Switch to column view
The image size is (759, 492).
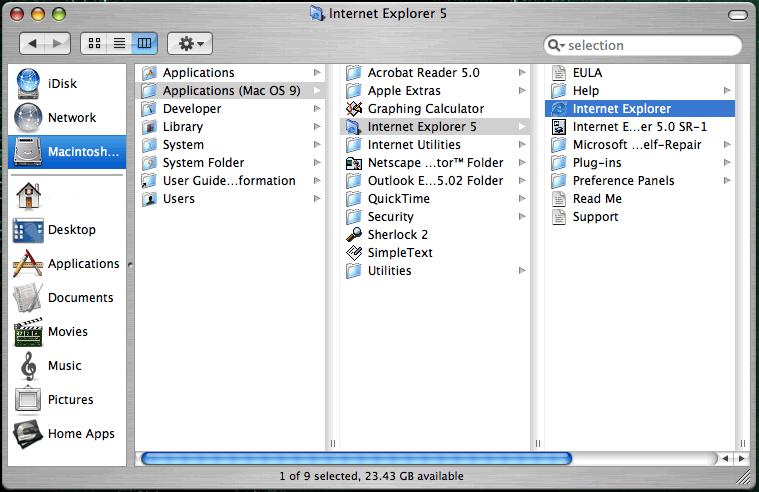pyautogui.click(x=145, y=44)
